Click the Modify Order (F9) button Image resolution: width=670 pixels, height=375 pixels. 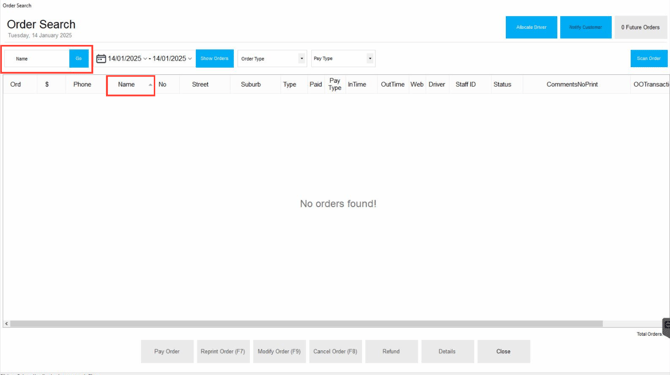(x=279, y=352)
